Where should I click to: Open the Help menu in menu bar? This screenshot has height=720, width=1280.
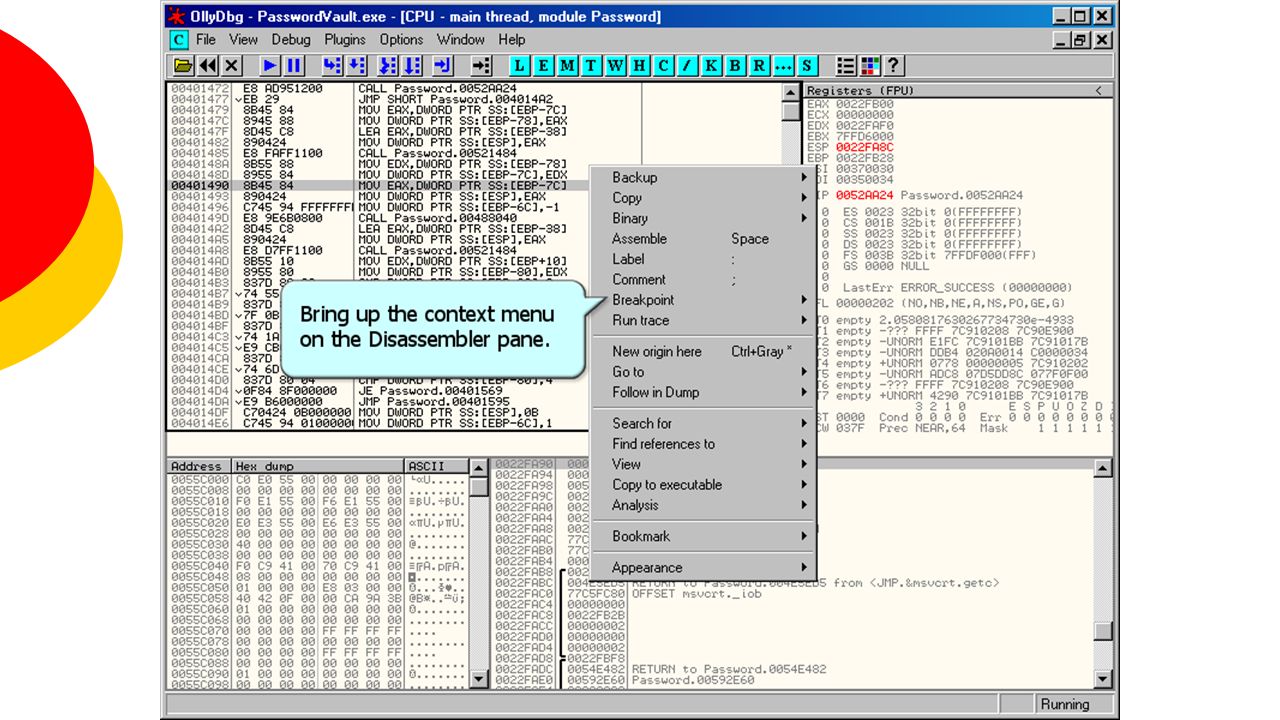(x=512, y=40)
